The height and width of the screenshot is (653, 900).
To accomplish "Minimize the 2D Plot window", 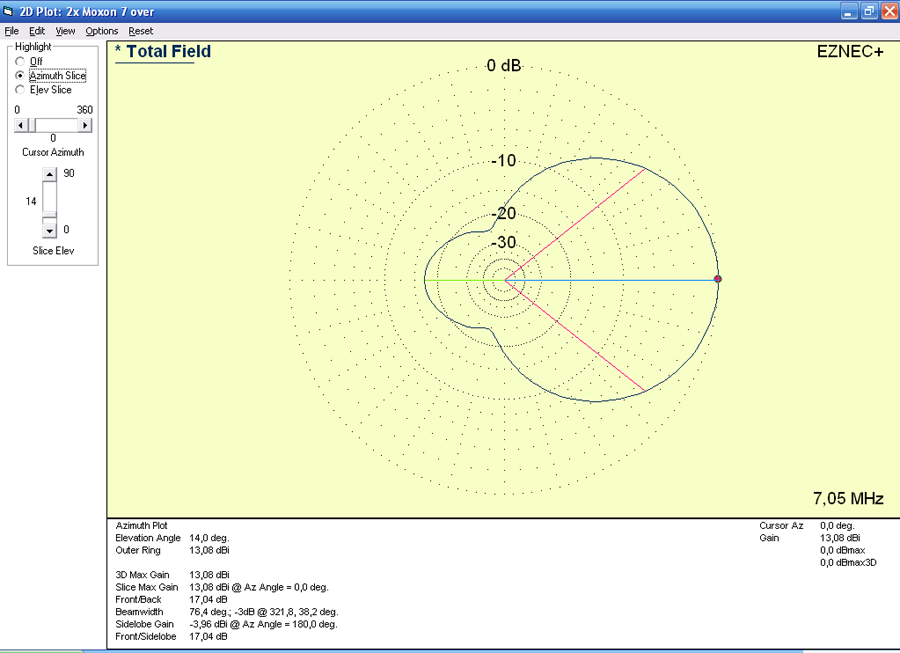I will (848, 11).
